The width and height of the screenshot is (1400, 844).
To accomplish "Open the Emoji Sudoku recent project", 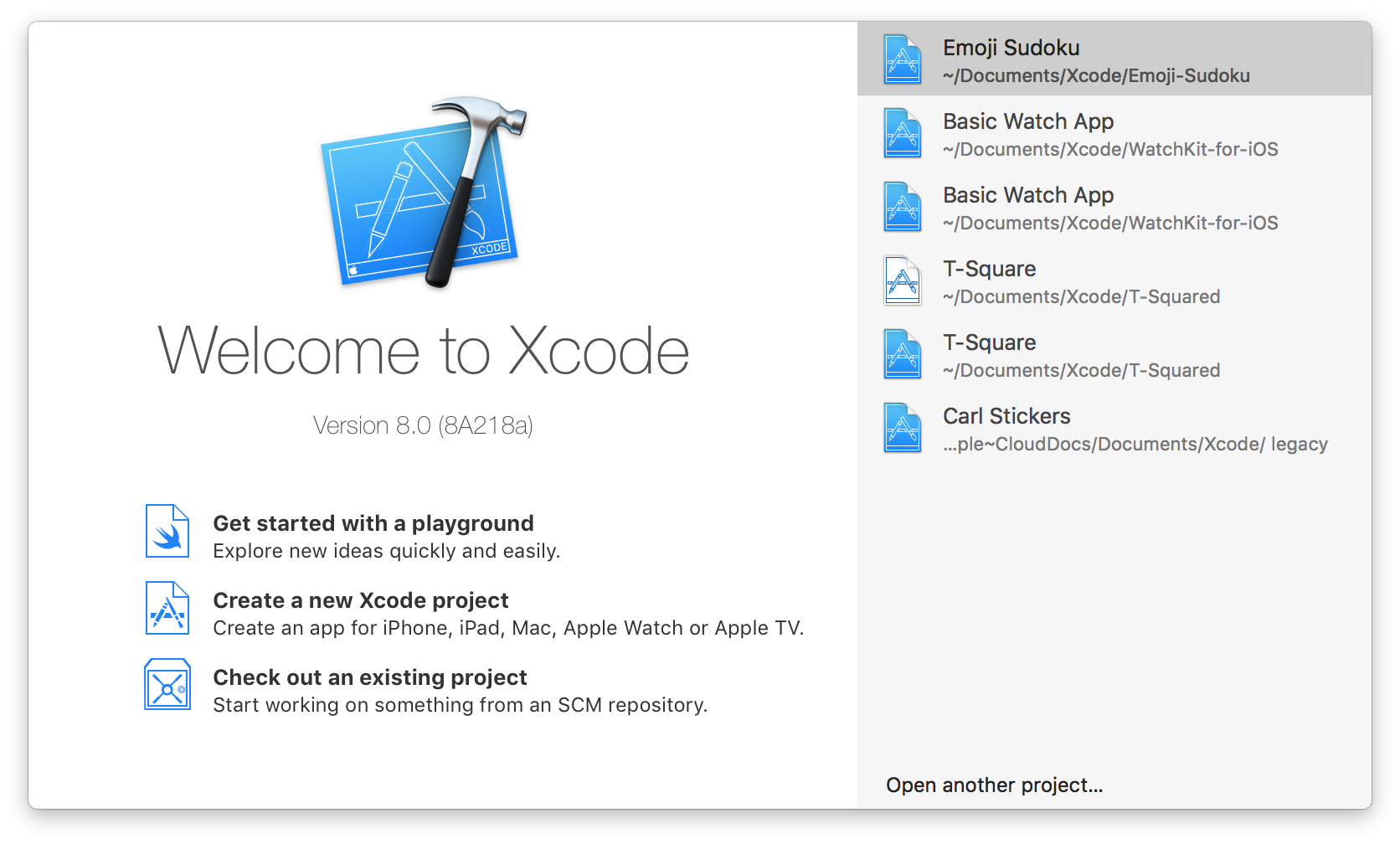I will (x=1114, y=59).
